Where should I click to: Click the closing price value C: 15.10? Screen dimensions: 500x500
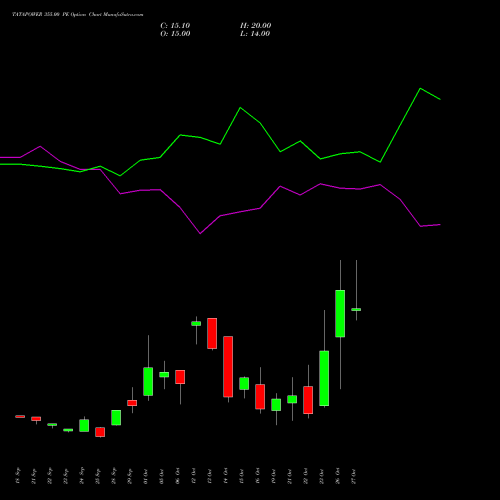click(175, 26)
